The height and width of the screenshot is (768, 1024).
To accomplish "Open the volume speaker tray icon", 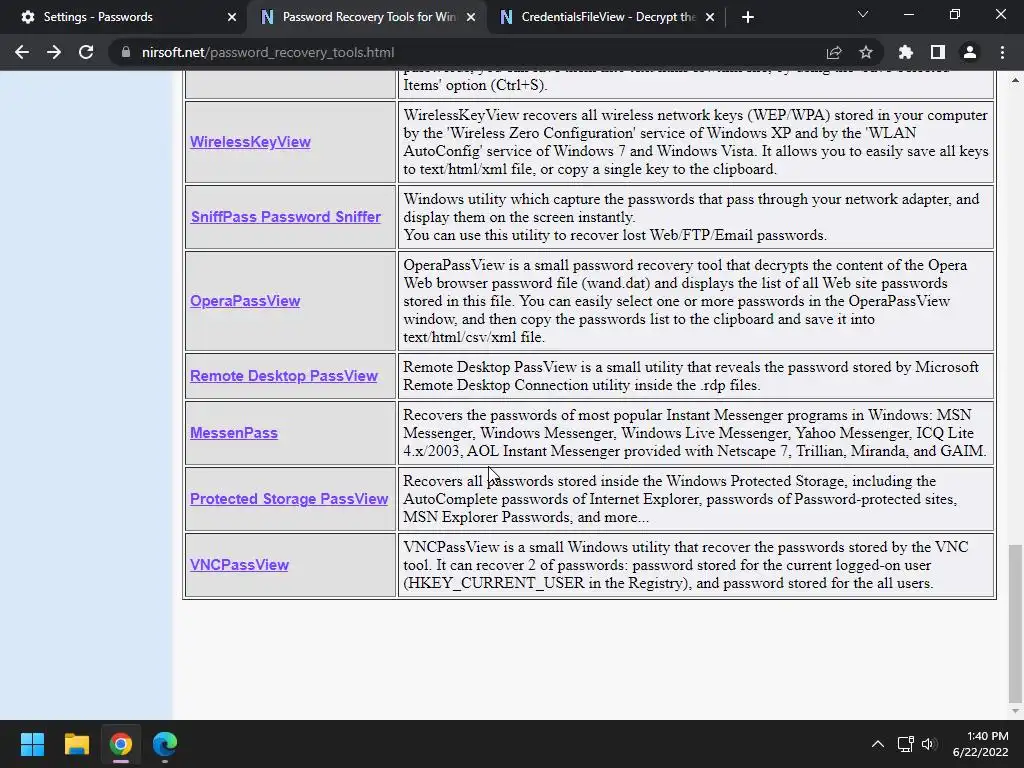I will [929, 744].
